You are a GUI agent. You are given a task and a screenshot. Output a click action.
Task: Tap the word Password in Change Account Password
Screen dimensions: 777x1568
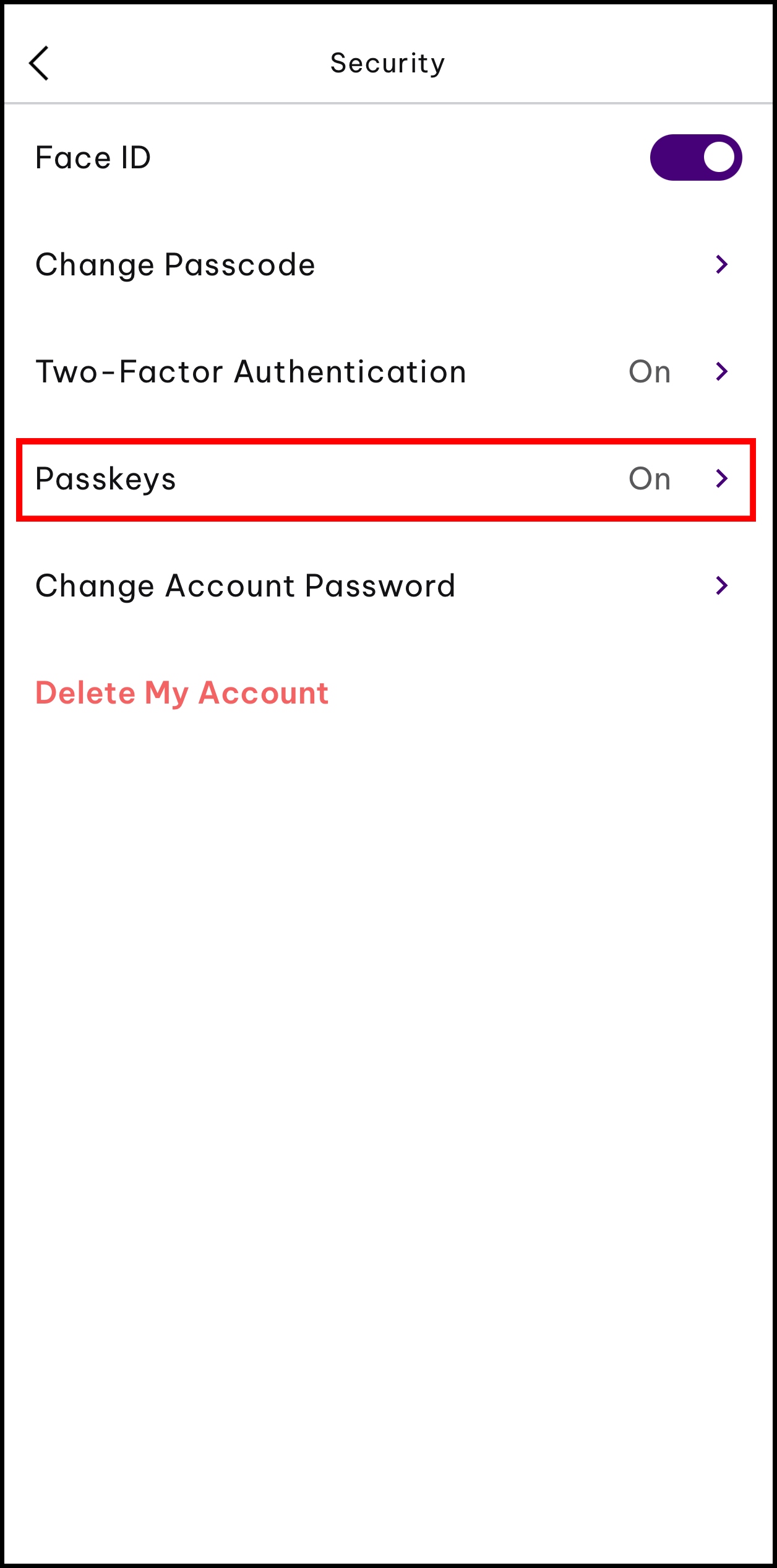pyautogui.click(x=380, y=586)
